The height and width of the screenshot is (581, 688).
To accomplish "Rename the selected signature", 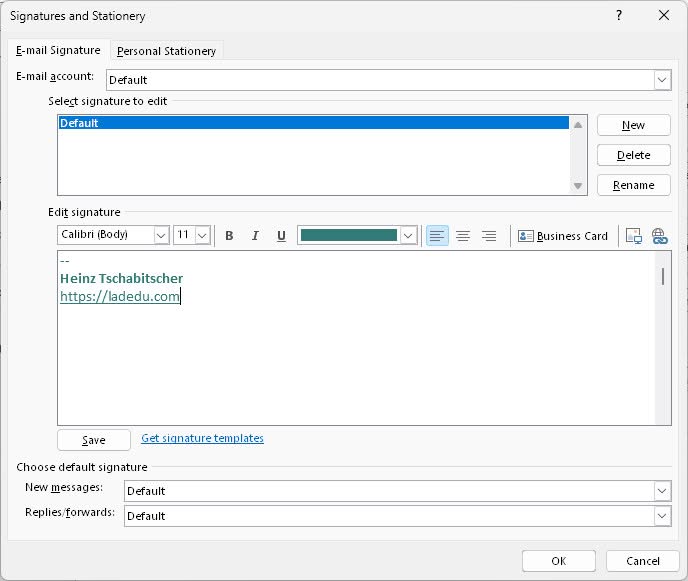I will tap(634, 185).
